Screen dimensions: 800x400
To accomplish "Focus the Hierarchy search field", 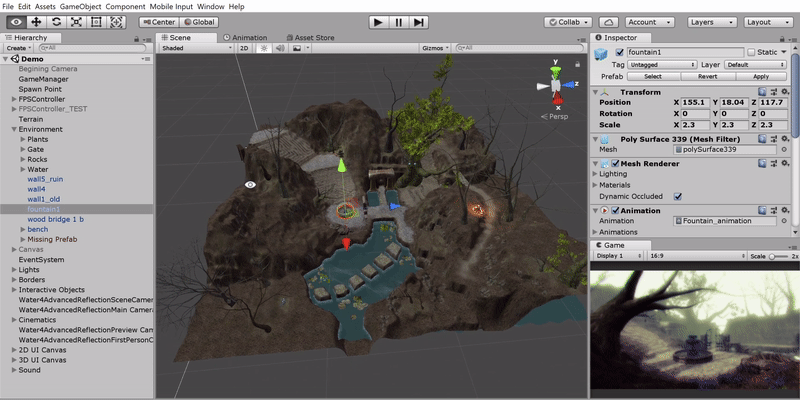I will coord(92,48).
